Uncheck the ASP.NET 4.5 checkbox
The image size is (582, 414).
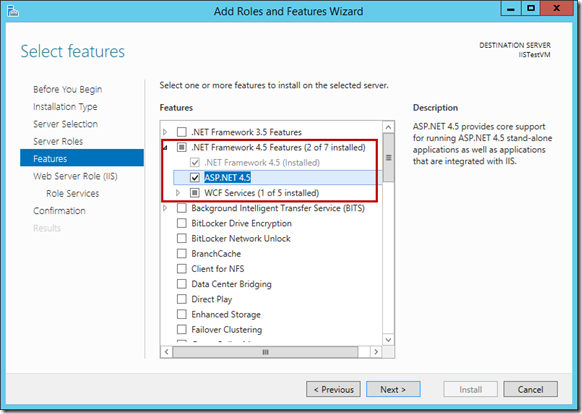pos(195,177)
